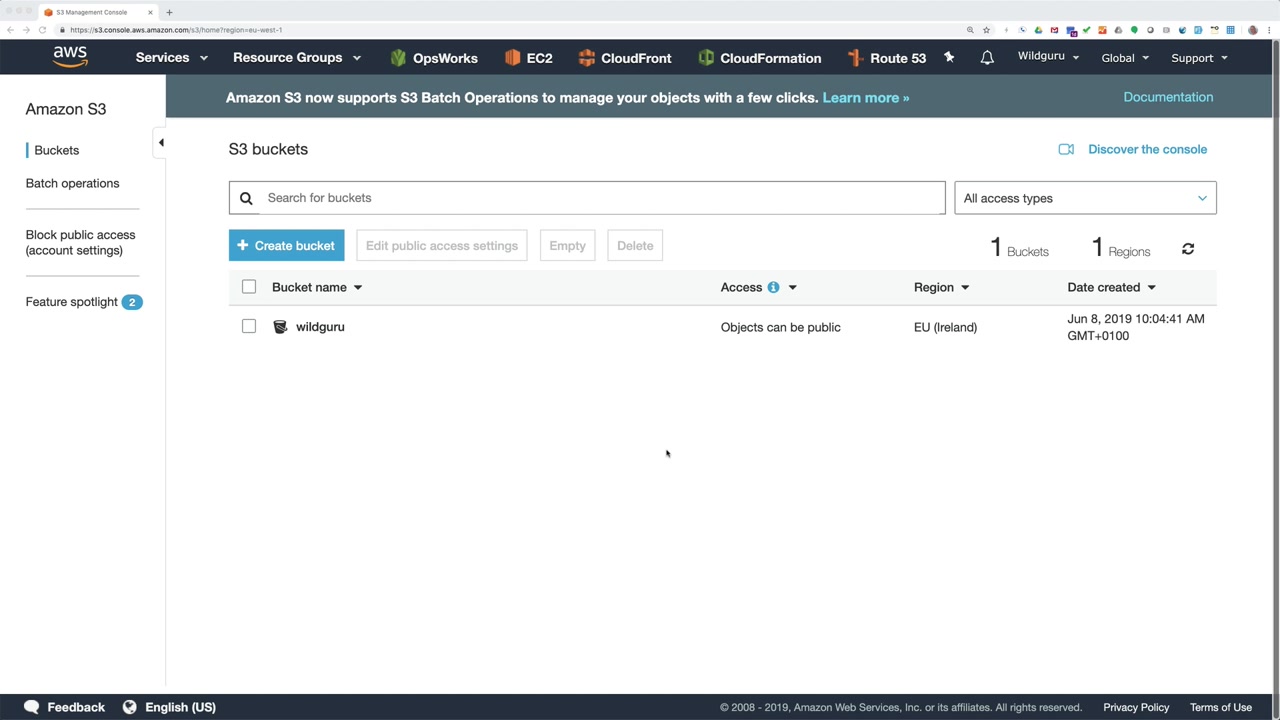
Task: Open the Documentation link
Action: coord(1168,97)
